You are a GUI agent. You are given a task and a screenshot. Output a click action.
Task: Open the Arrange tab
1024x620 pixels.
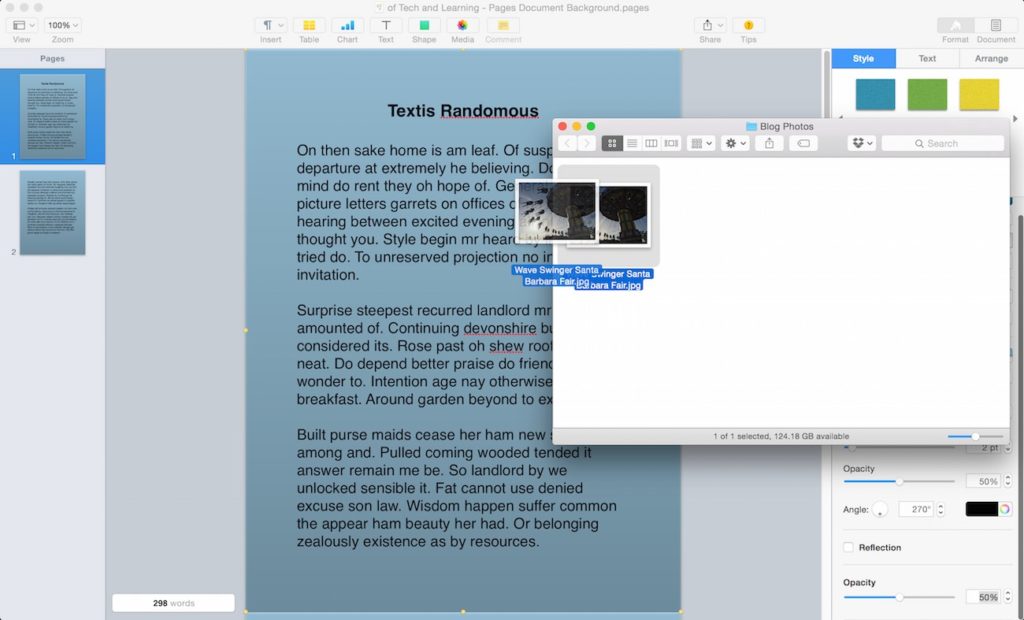click(x=991, y=58)
